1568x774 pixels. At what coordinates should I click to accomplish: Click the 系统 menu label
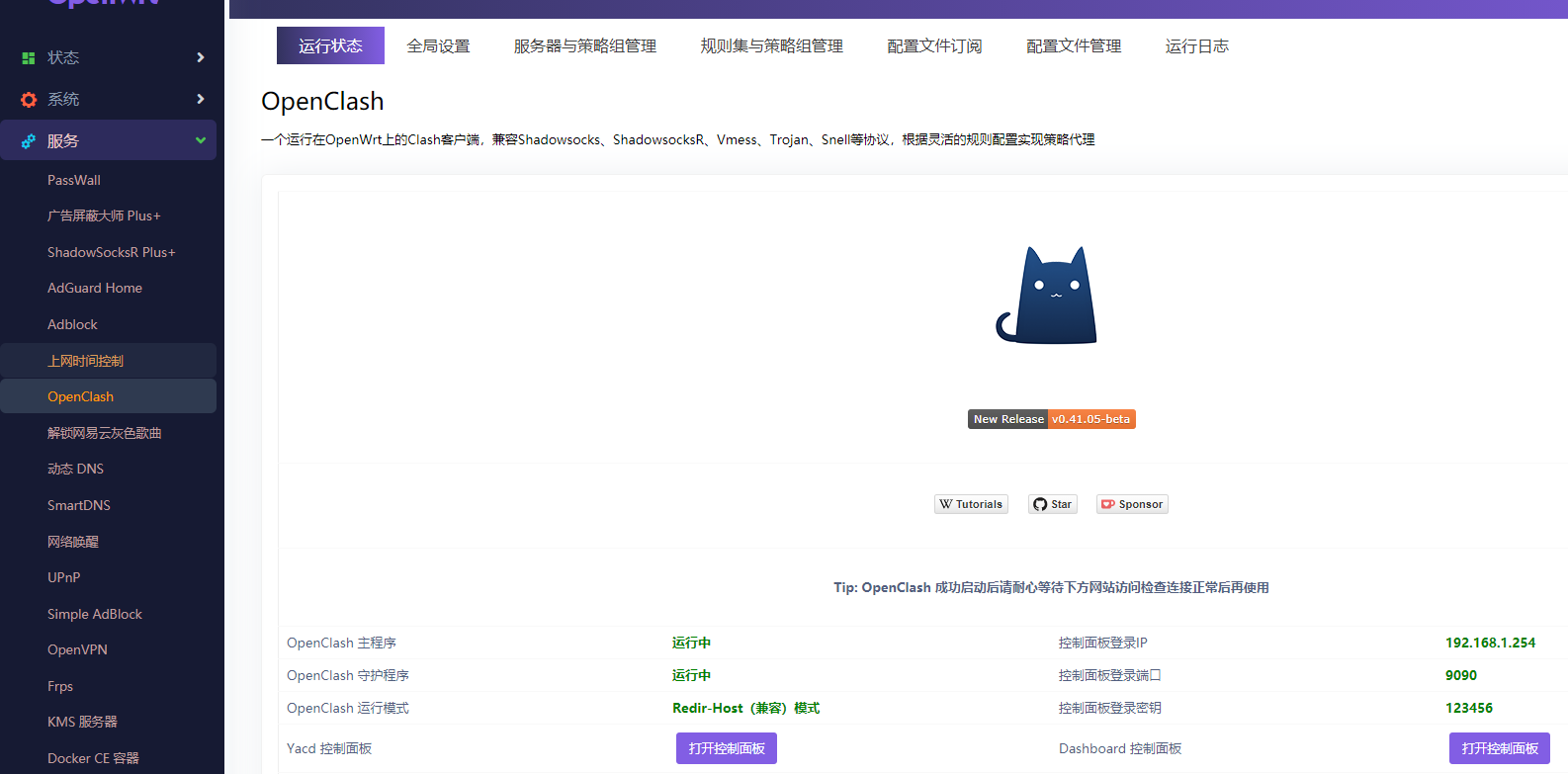[63, 99]
